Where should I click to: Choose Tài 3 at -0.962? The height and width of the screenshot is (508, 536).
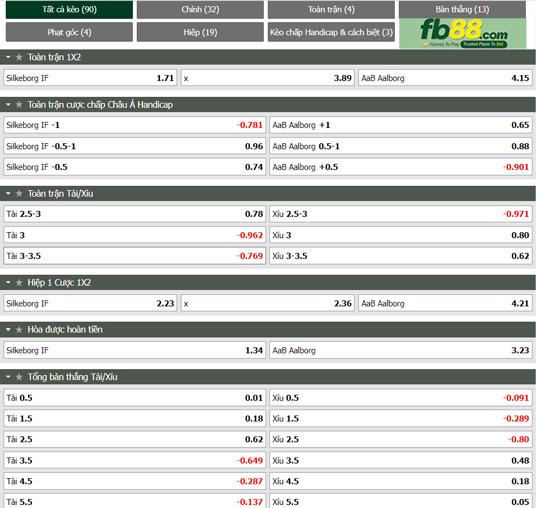[x=135, y=235]
